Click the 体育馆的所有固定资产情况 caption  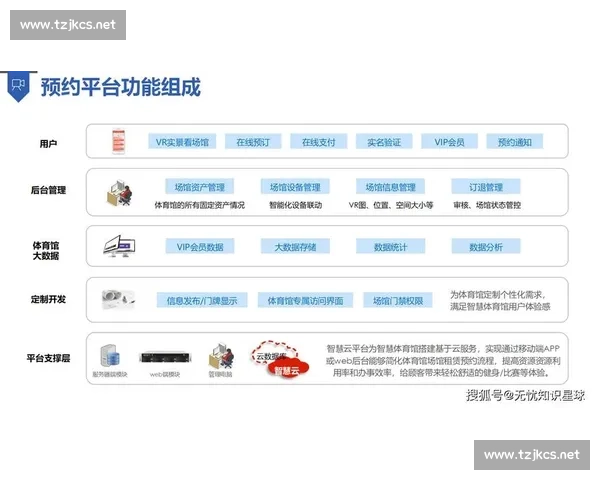tap(199, 205)
